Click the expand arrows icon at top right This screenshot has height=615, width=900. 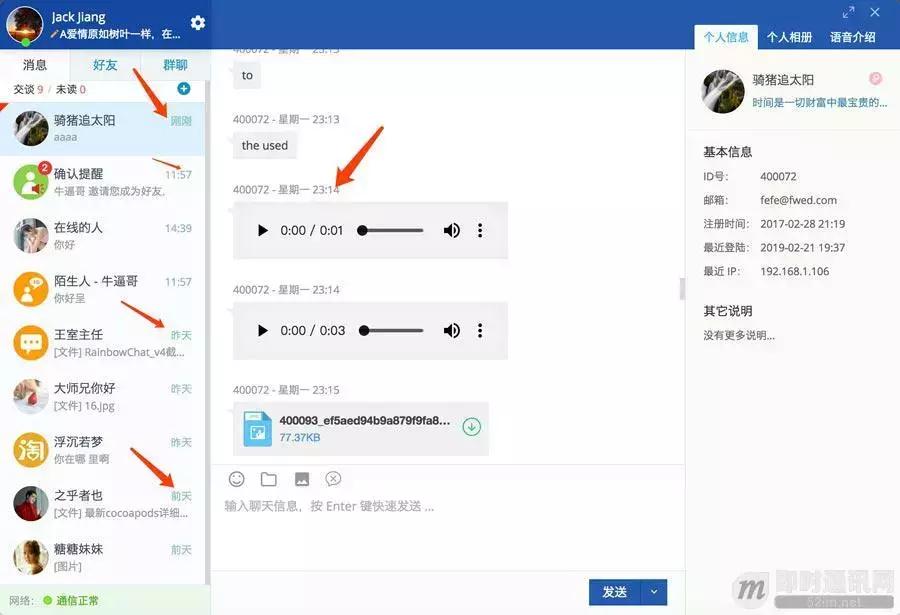click(x=849, y=11)
